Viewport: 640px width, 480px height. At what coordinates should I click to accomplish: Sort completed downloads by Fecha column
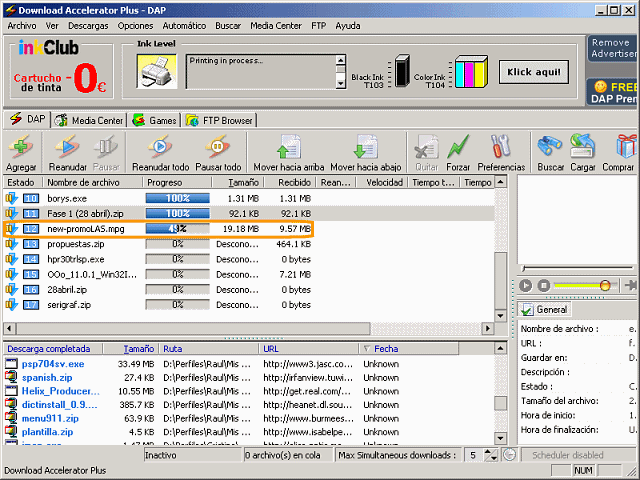coord(385,349)
